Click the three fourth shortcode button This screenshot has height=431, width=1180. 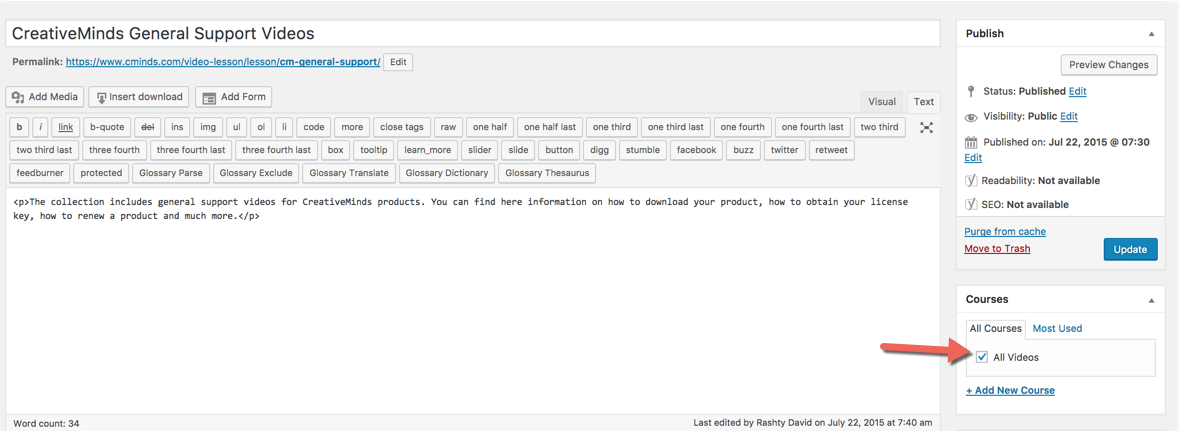[x=114, y=150]
